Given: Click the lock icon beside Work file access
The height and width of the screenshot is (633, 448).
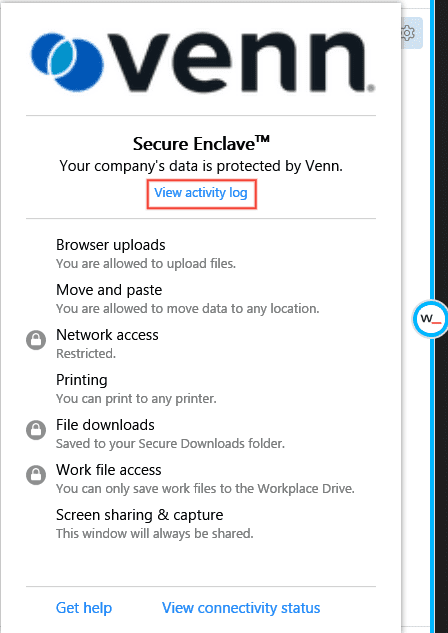Looking at the screenshot, I should pos(36,475).
